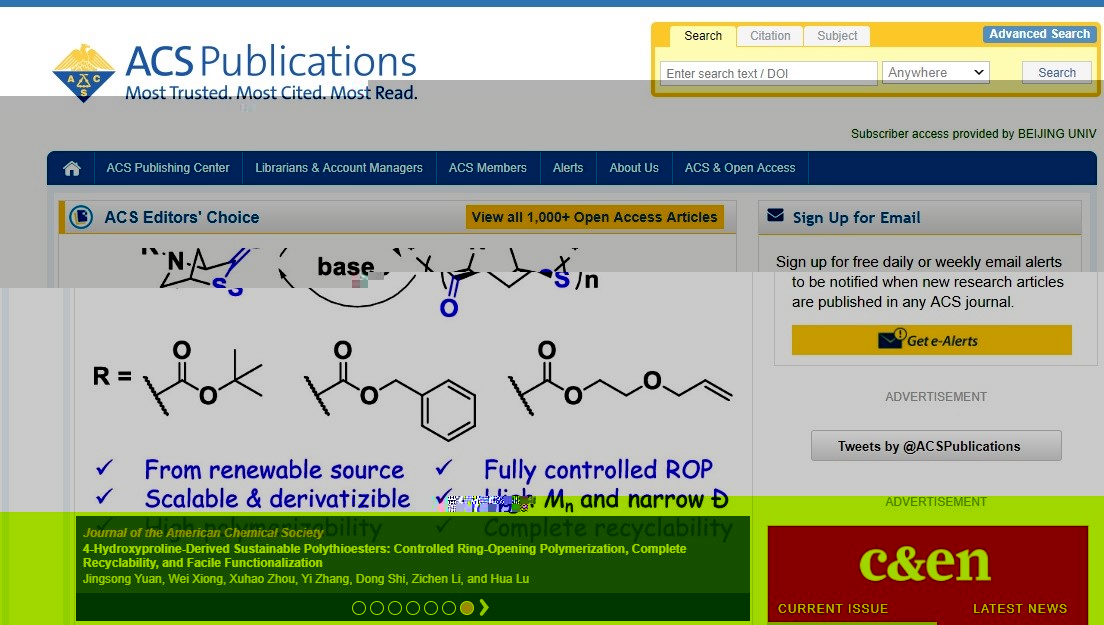This screenshot has width=1104, height=625.
Task: Open the ACS Members menu item
Action: pos(487,168)
